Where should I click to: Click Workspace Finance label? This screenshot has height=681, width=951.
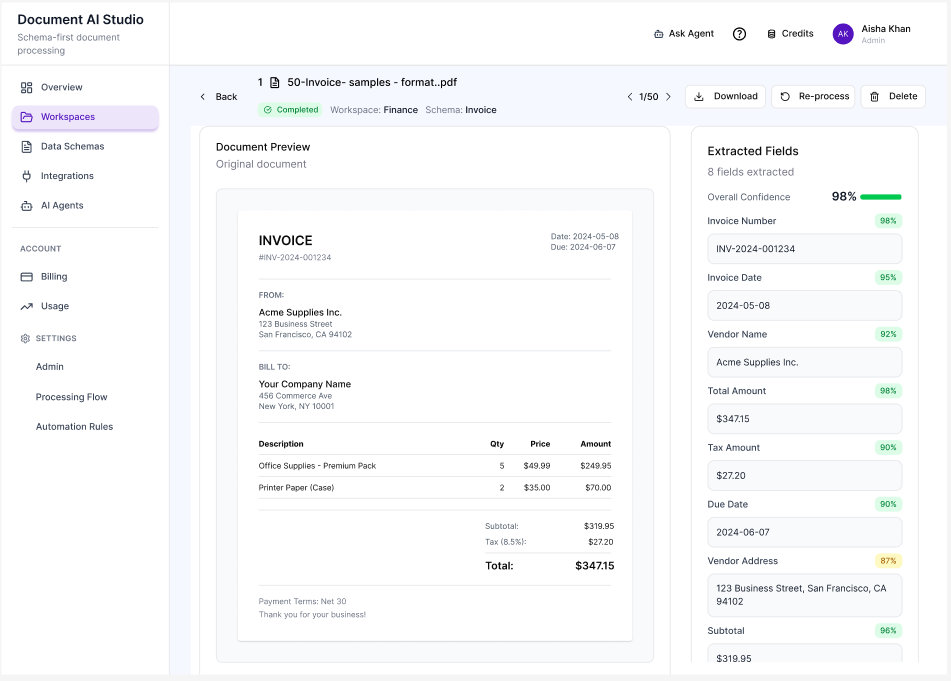click(374, 110)
